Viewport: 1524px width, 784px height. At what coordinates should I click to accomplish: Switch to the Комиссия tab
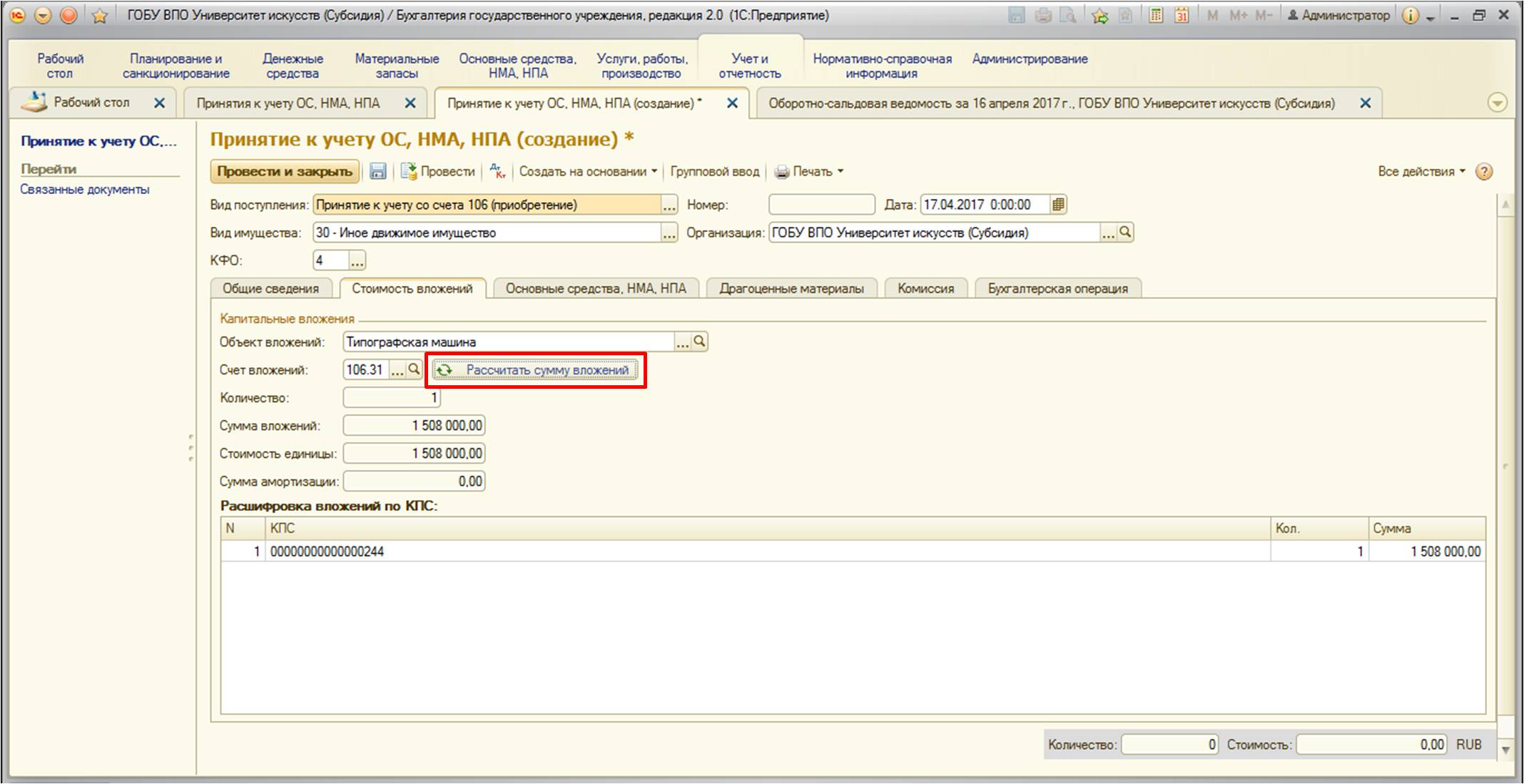925,288
